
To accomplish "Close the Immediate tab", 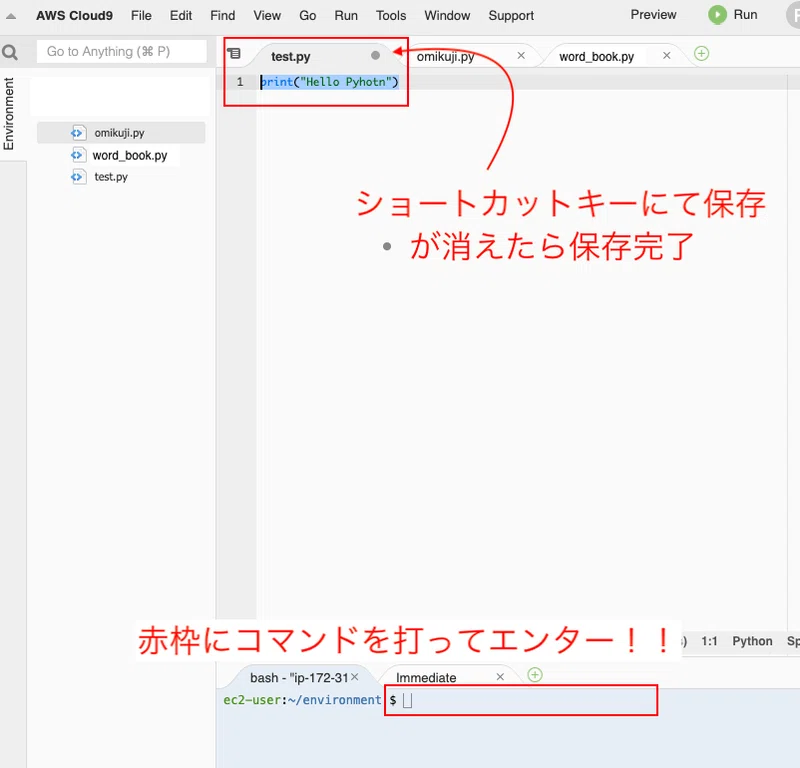I will [x=500, y=677].
